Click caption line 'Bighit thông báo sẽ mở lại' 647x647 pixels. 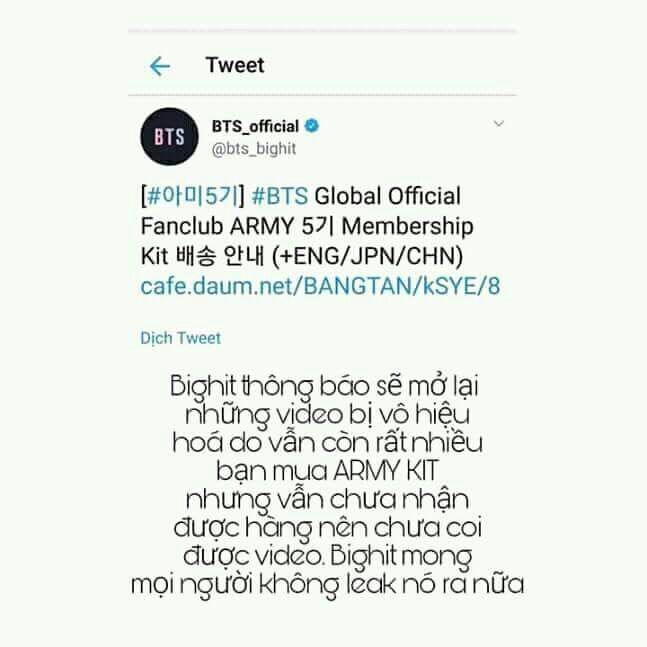(324, 387)
